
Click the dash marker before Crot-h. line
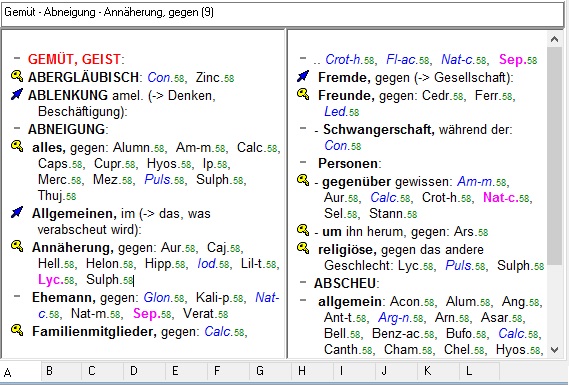[303, 58]
